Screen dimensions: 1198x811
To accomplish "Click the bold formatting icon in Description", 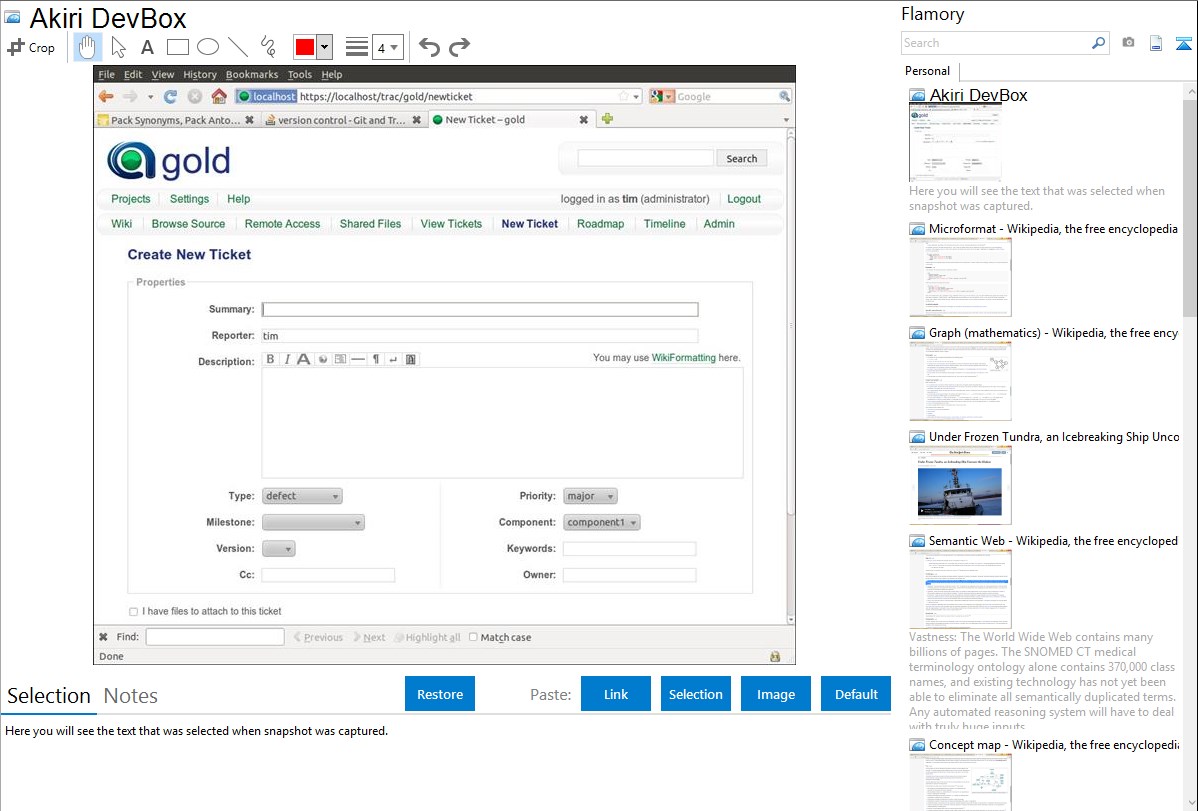I will pos(270,358).
